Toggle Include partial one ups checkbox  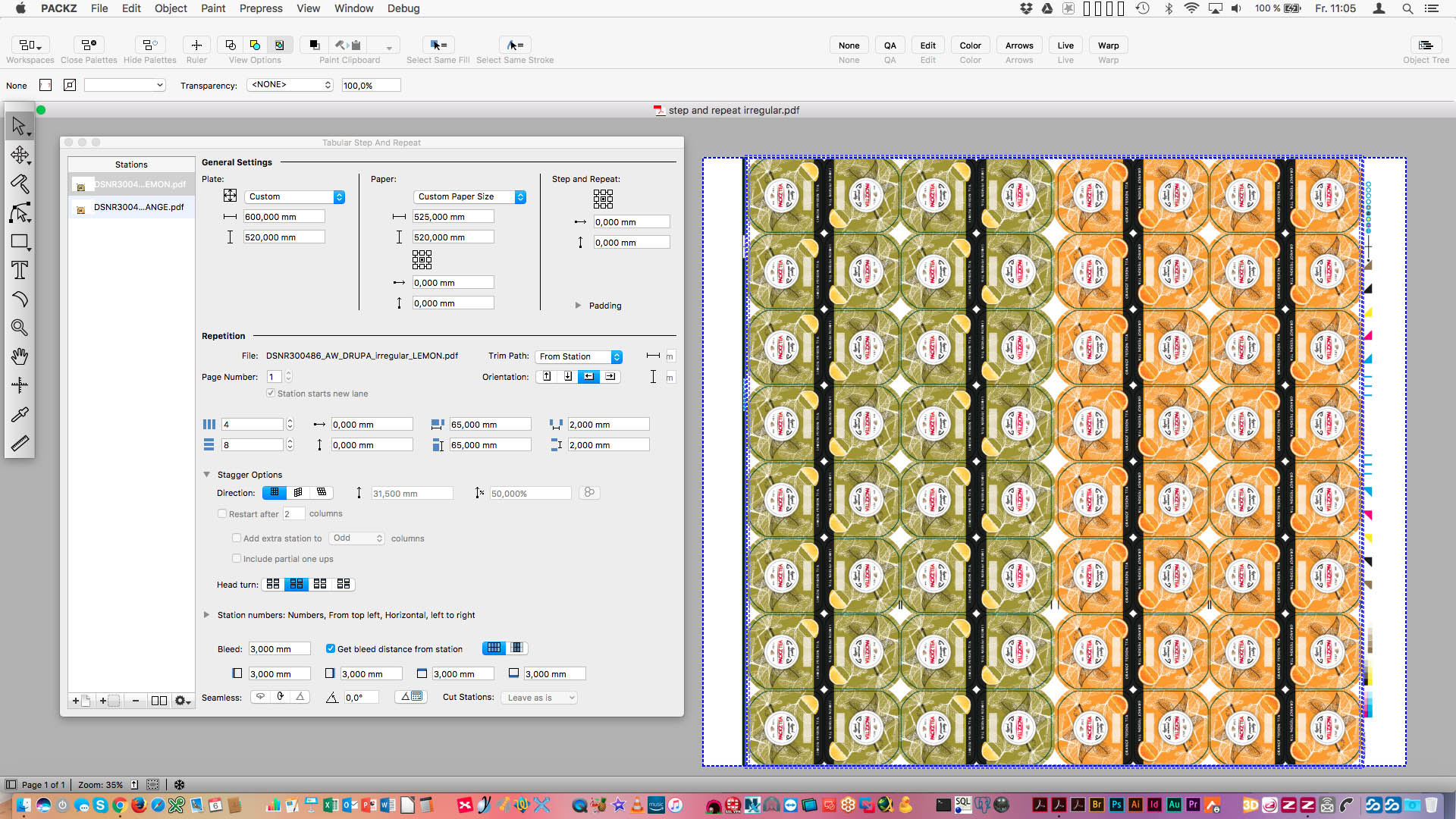point(237,558)
